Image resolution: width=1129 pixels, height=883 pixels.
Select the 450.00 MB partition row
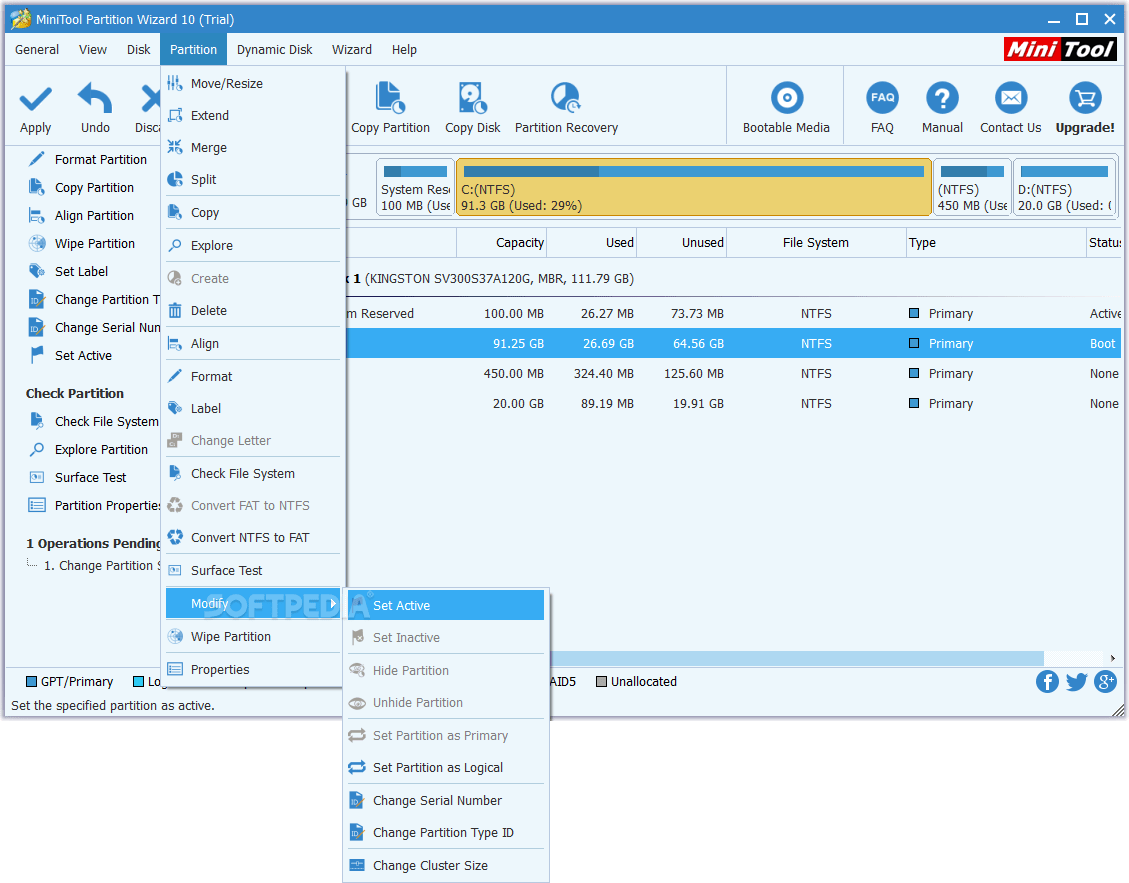click(x=733, y=374)
